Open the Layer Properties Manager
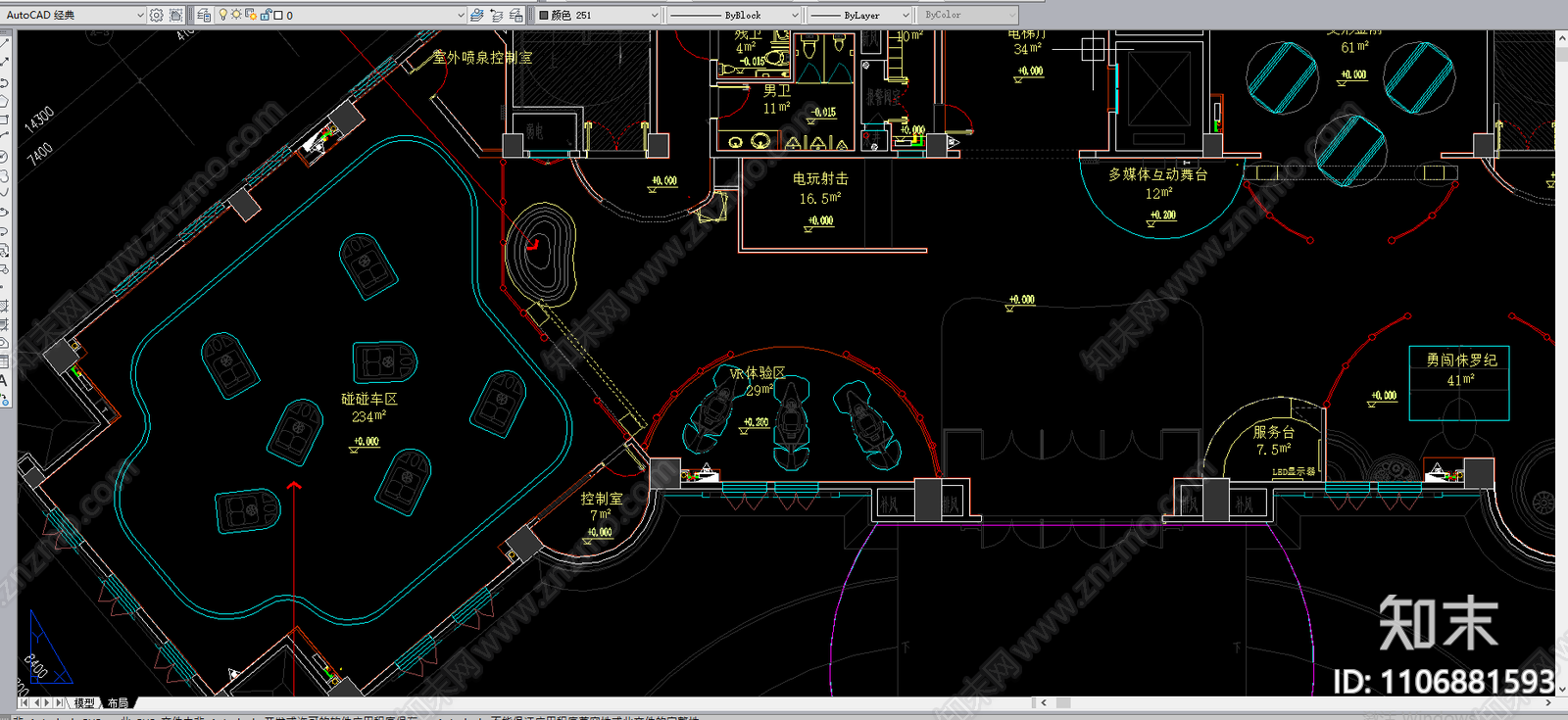This screenshot has height=720, width=1568. [x=204, y=15]
